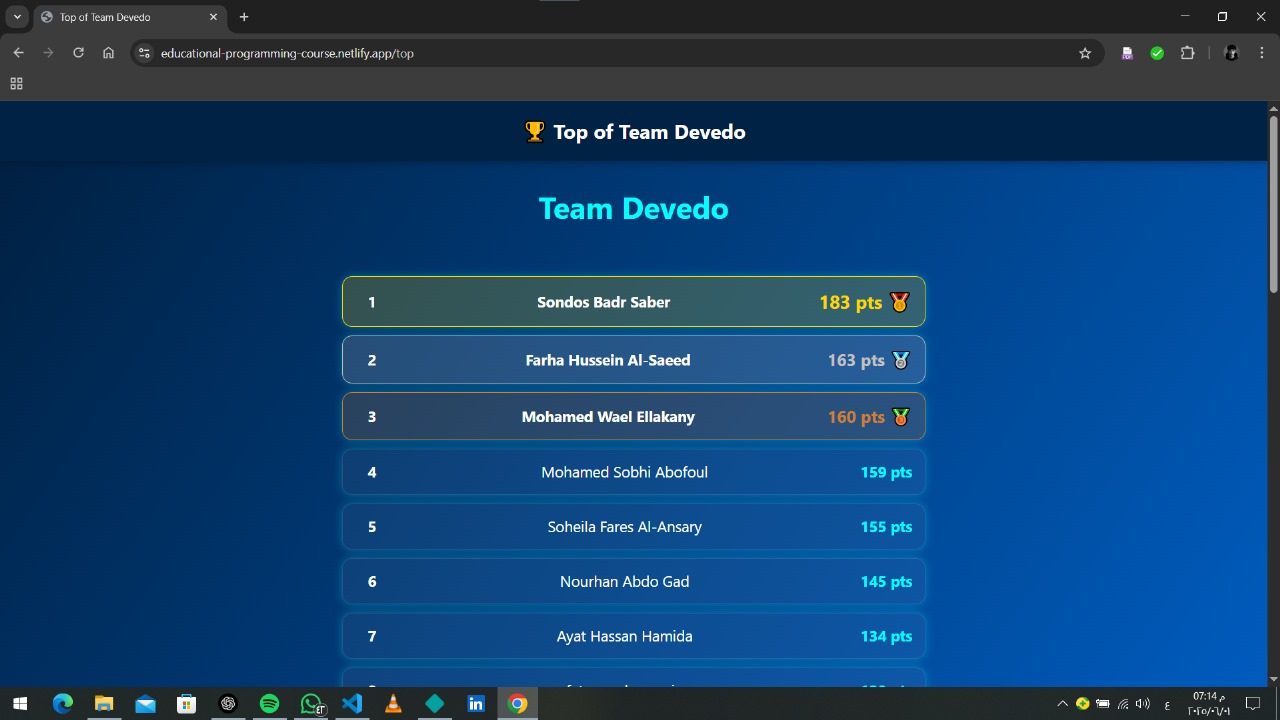Click the site information icon in address bar
Viewport: 1280px width, 720px height.
tap(144, 53)
